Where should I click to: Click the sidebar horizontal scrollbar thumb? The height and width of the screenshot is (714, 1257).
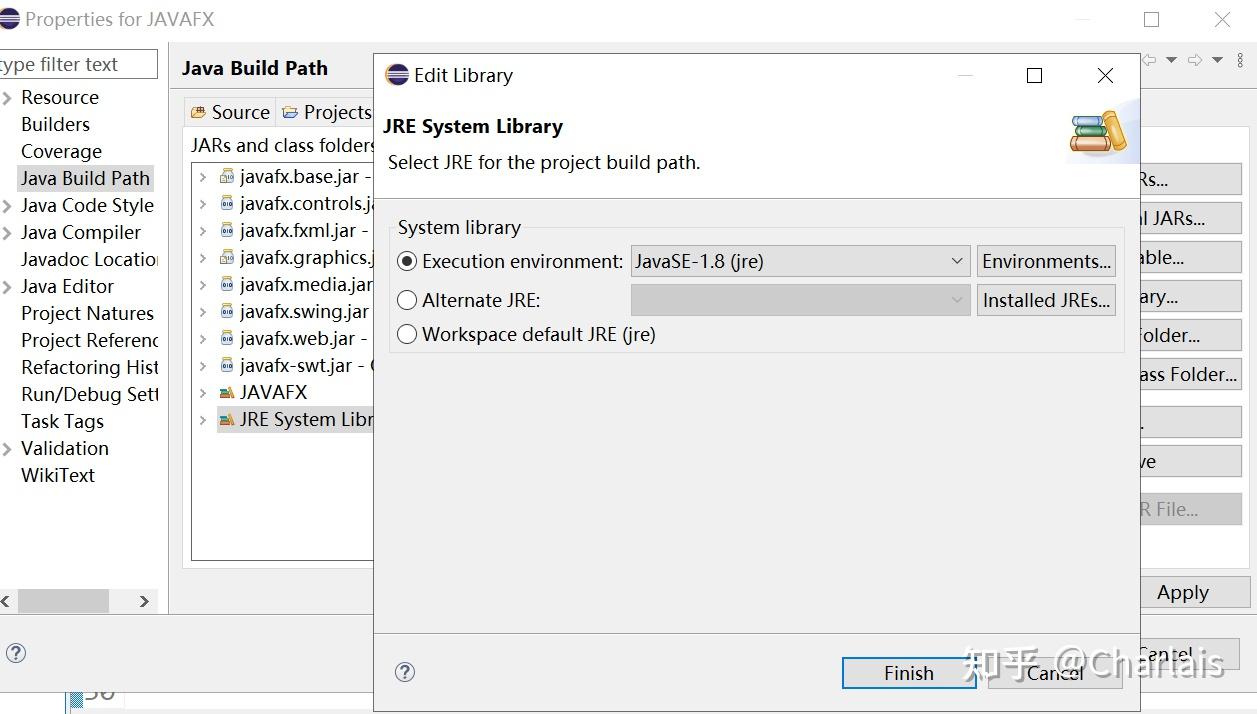63,601
